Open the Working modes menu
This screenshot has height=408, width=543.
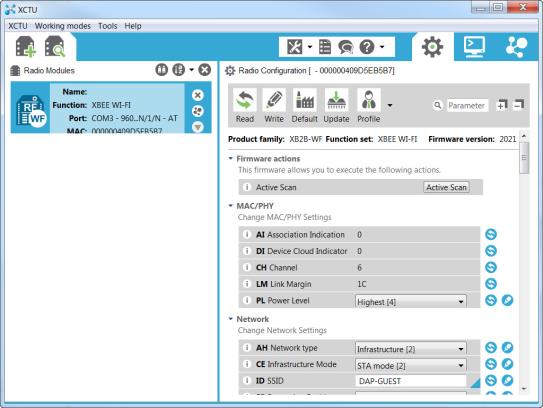(63, 26)
